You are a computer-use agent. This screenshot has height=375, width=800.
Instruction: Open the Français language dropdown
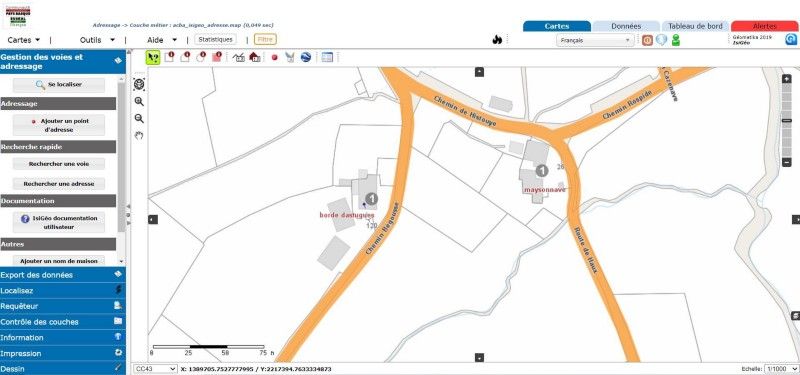click(x=595, y=40)
